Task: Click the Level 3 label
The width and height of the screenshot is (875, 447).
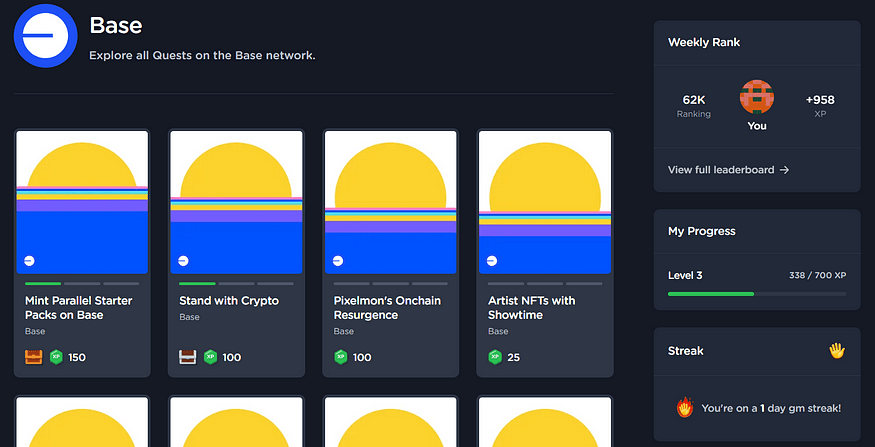Action: pyautogui.click(x=685, y=276)
